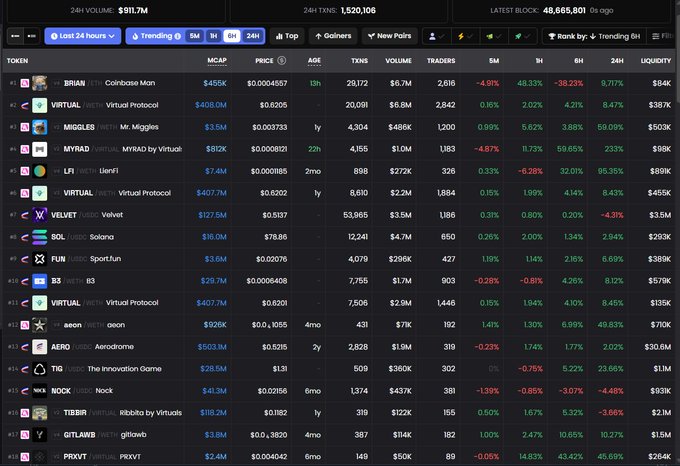Select the NOCK token logo
Image resolution: width=680 pixels, height=466 pixels.
[x=39, y=391]
